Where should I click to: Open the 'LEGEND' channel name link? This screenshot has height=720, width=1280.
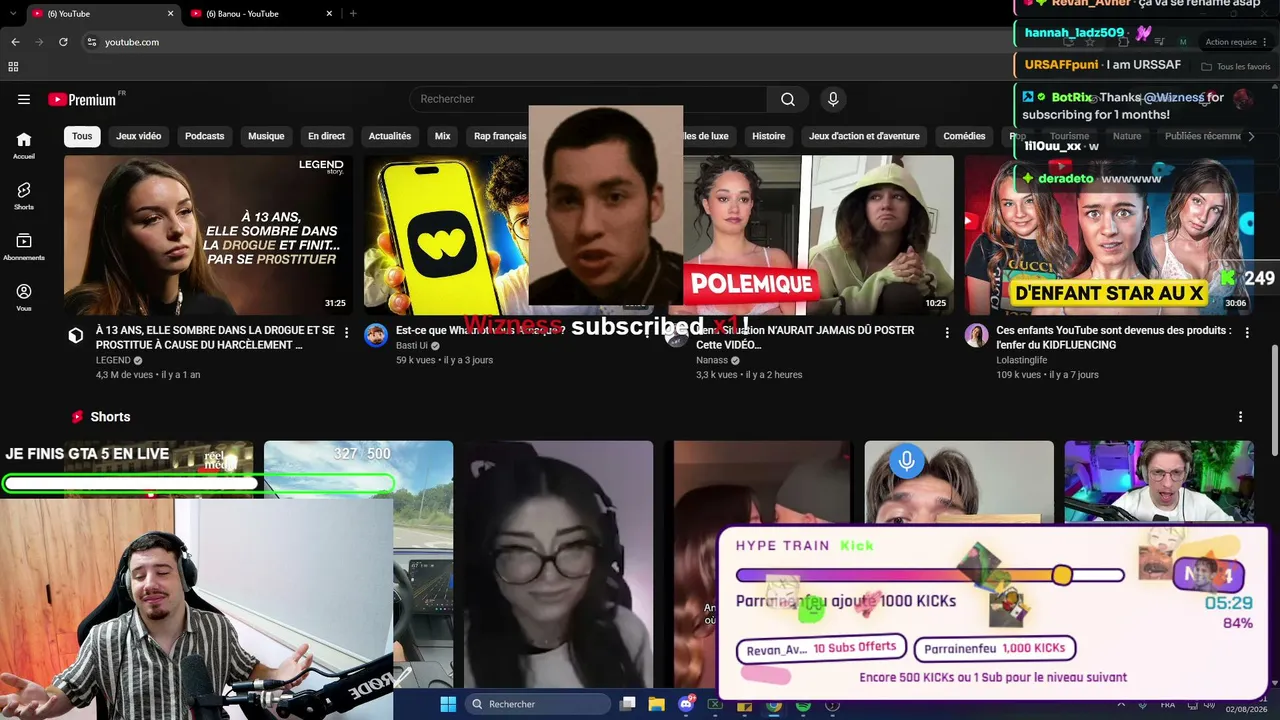pyautogui.click(x=113, y=360)
